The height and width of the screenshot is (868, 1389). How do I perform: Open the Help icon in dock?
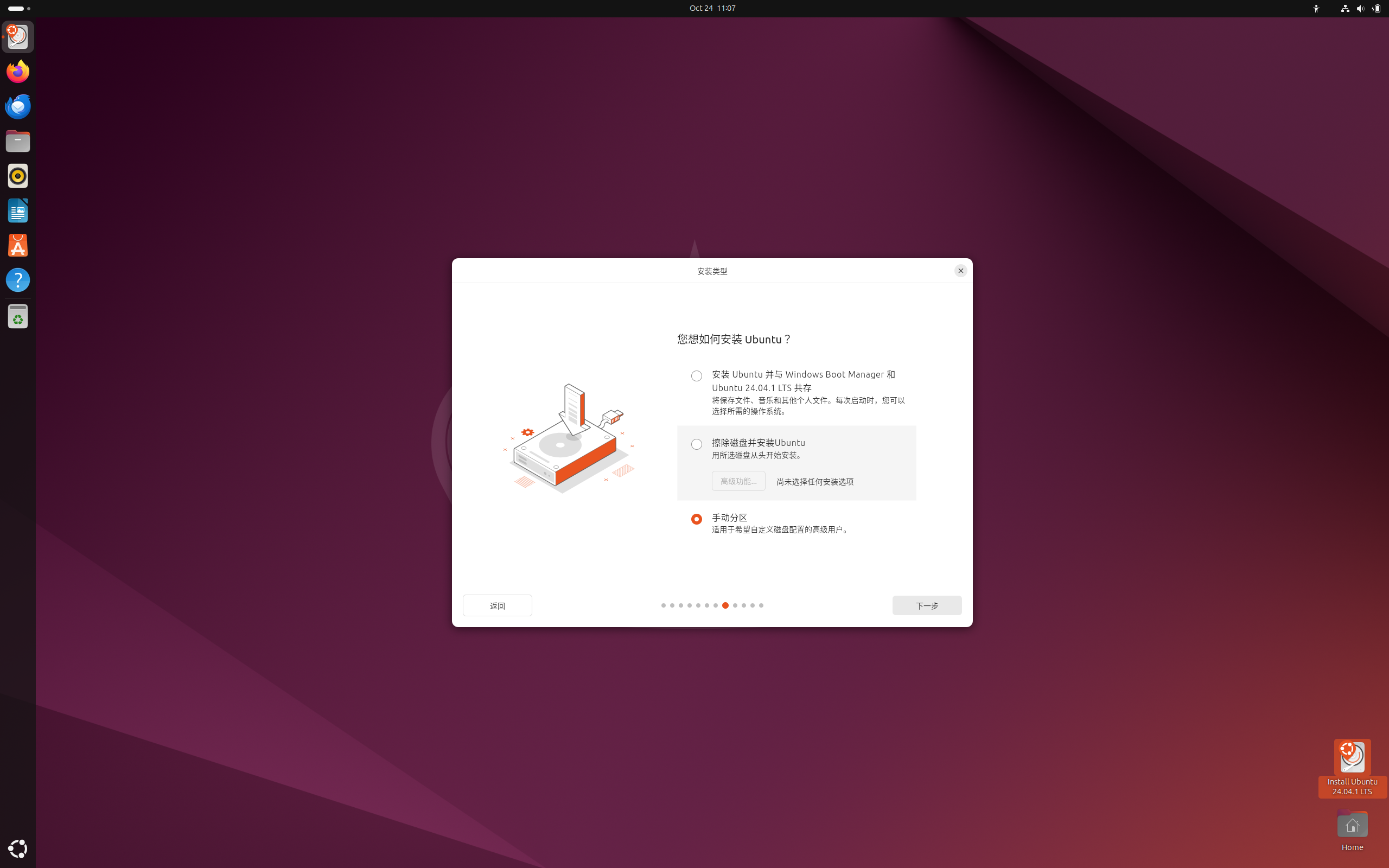pos(18,280)
